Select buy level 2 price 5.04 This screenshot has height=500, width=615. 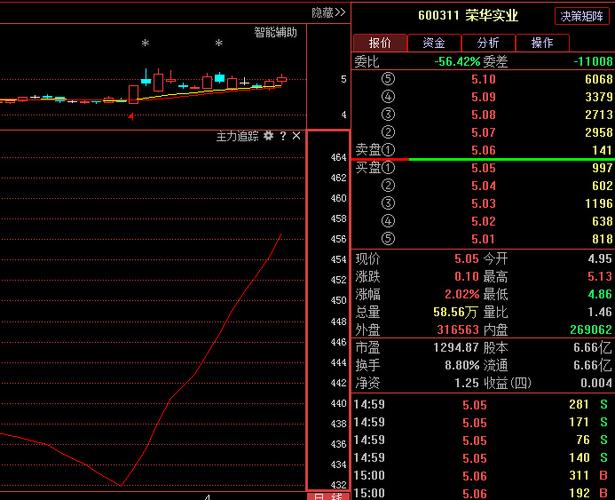coord(483,185)
